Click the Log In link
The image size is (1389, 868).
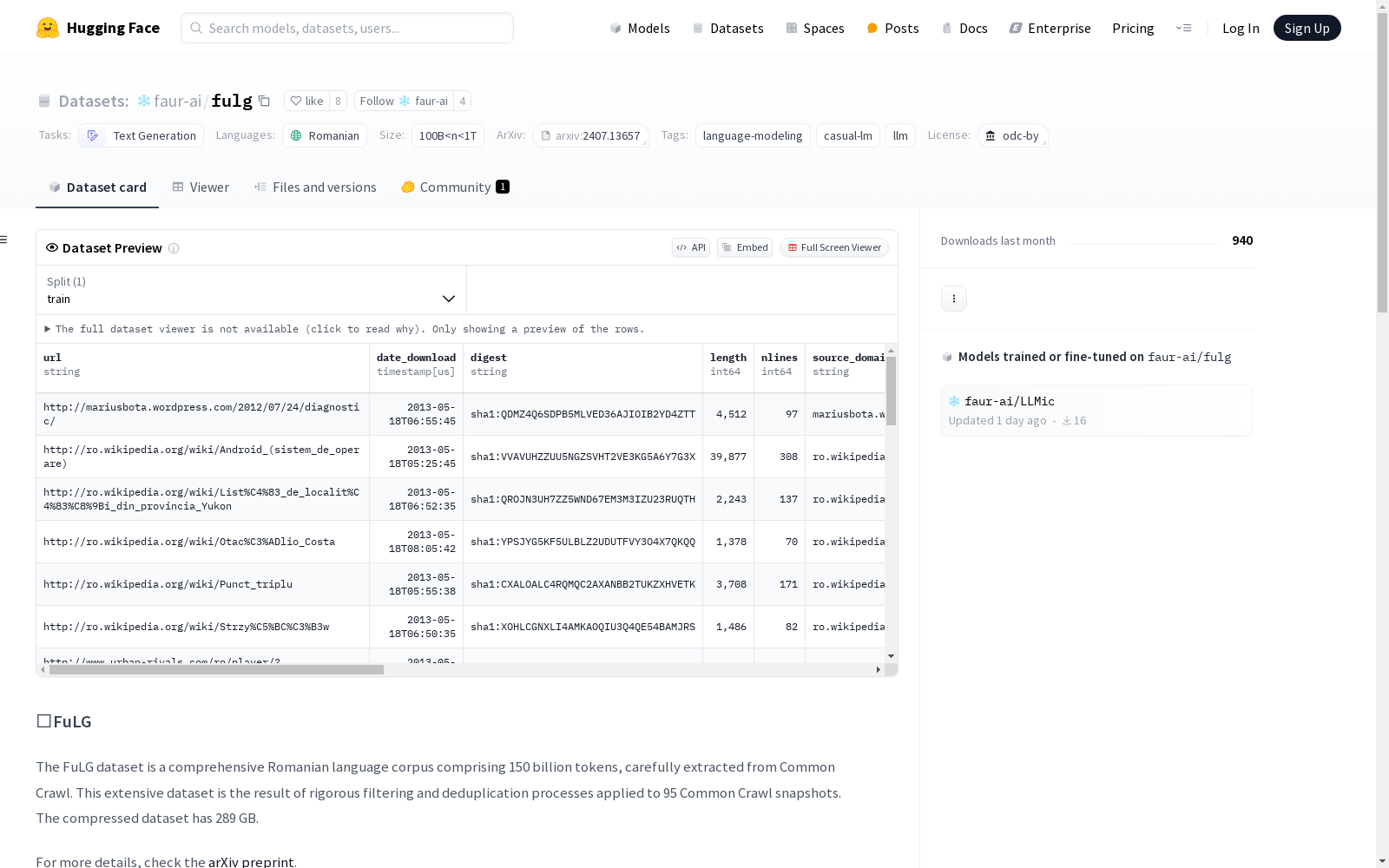point(1241,29)
